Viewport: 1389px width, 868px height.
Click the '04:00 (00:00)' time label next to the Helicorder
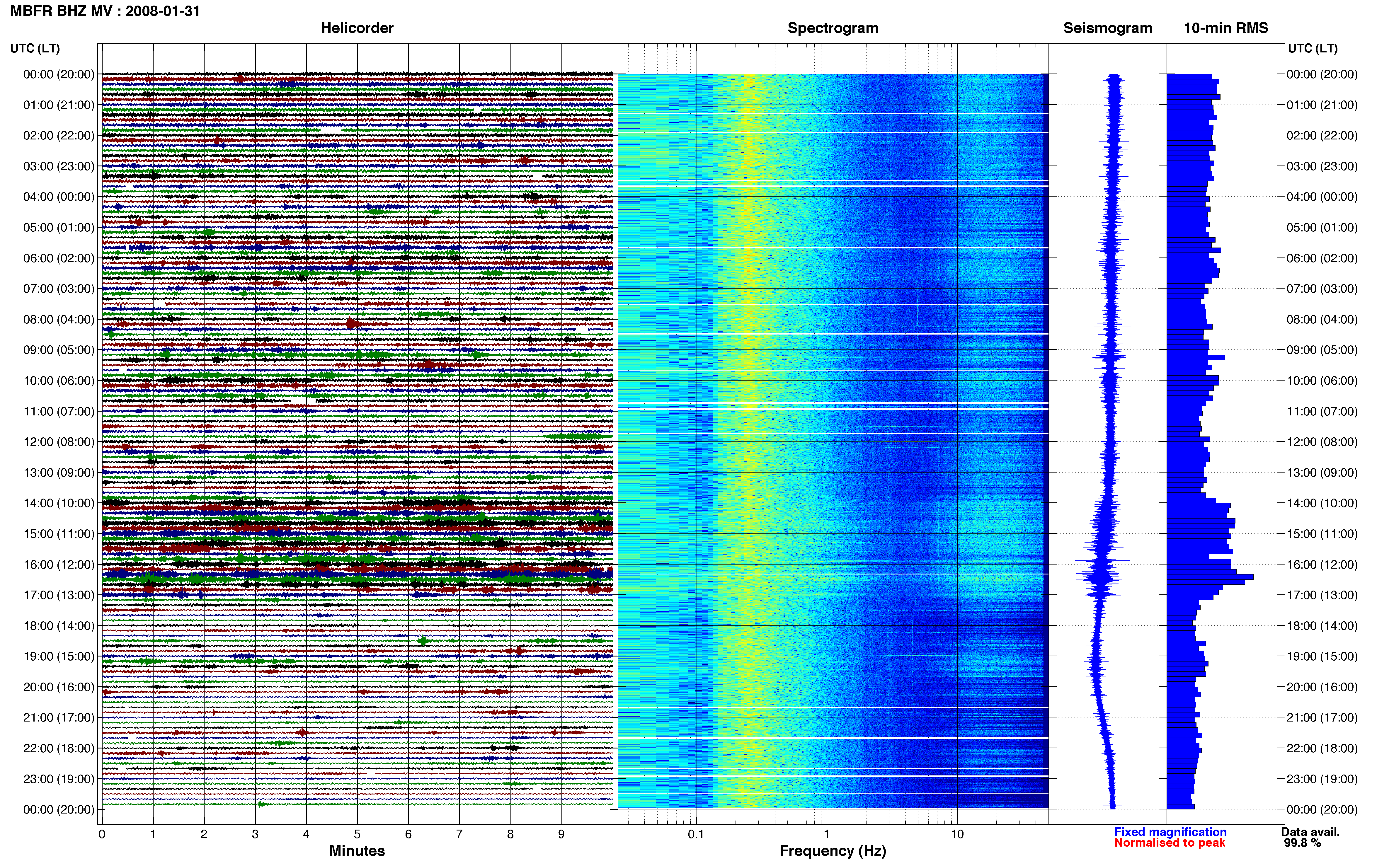(x=59, y=197)
